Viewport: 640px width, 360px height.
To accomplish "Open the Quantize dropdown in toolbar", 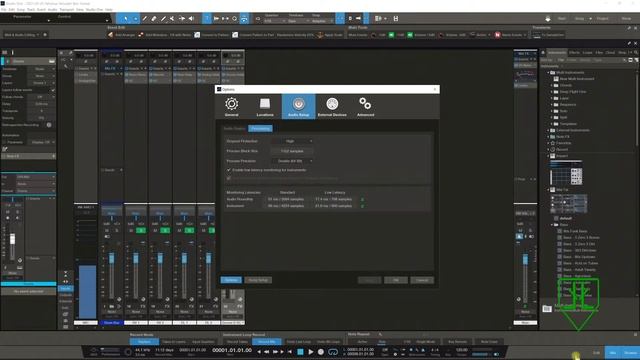I will pos(274,21).
